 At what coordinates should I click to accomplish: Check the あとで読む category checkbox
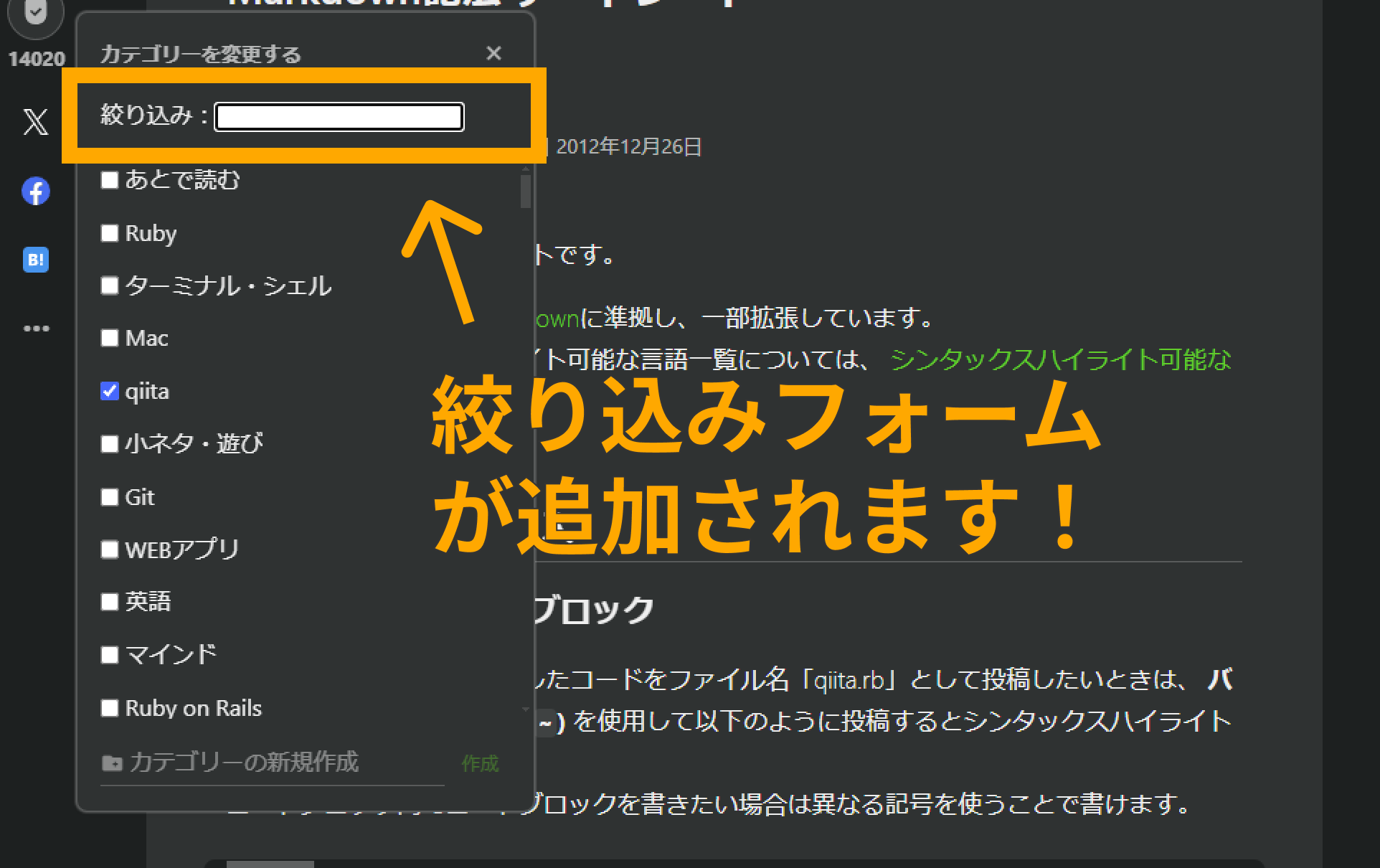point(110,180)
